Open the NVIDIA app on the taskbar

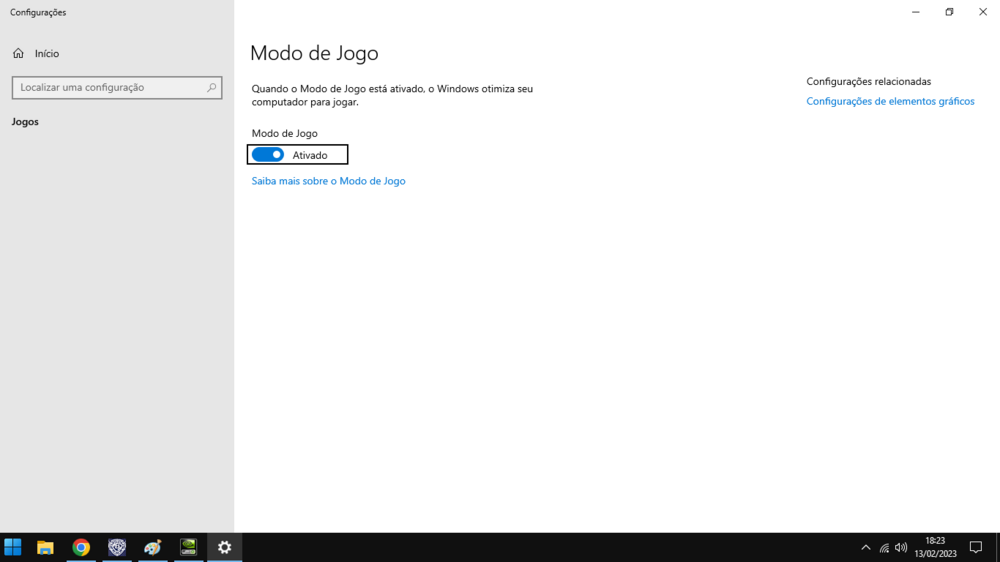pyautogui.click(x=188, y=547)
